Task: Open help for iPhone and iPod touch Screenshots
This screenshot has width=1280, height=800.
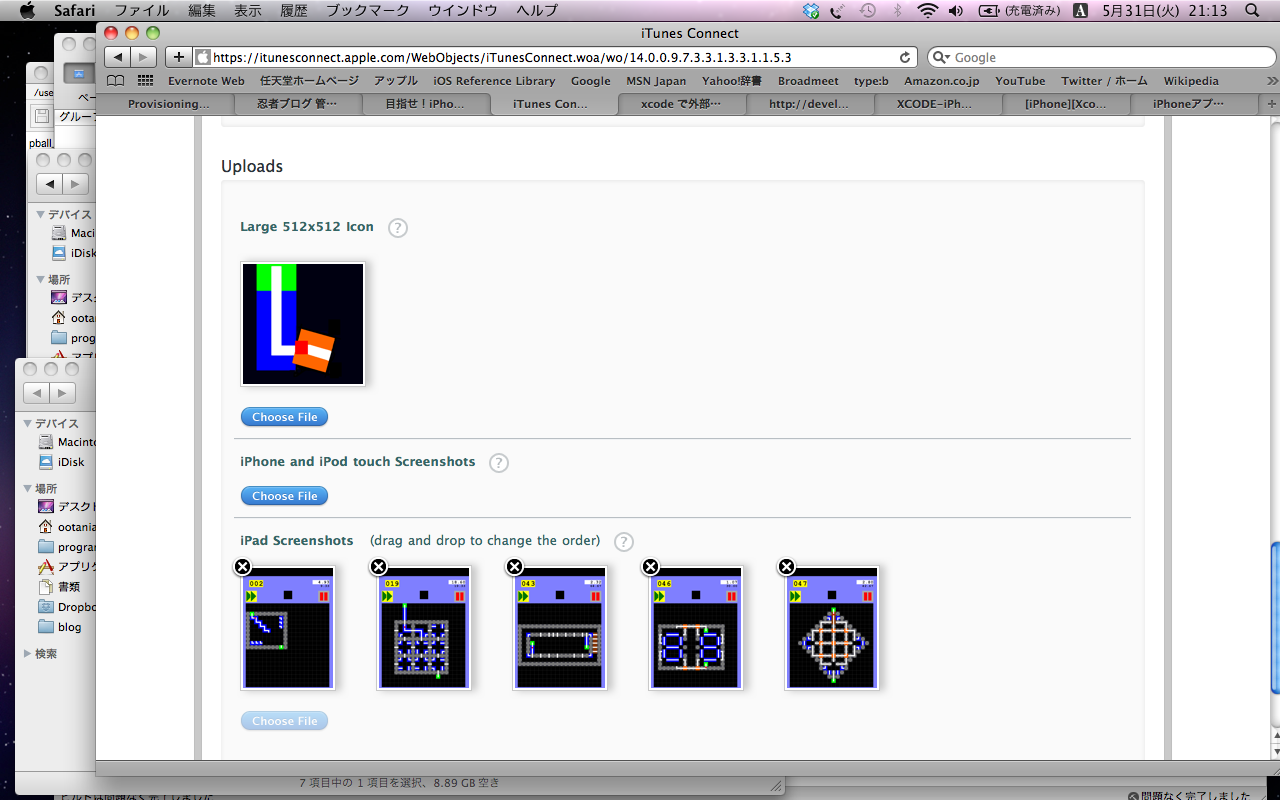Action: tap(499, 463)
